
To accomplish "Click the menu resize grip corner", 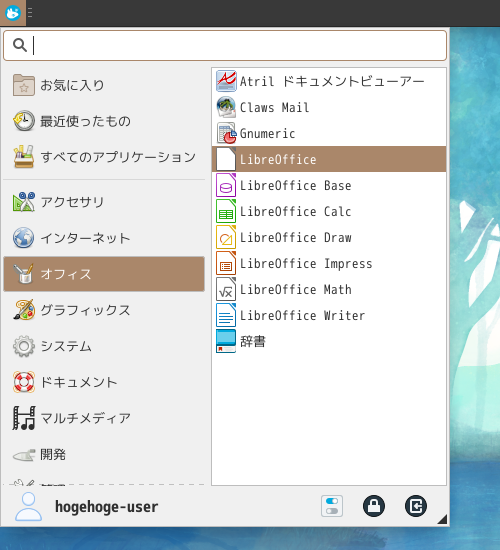I will click(x=443, y=519).
